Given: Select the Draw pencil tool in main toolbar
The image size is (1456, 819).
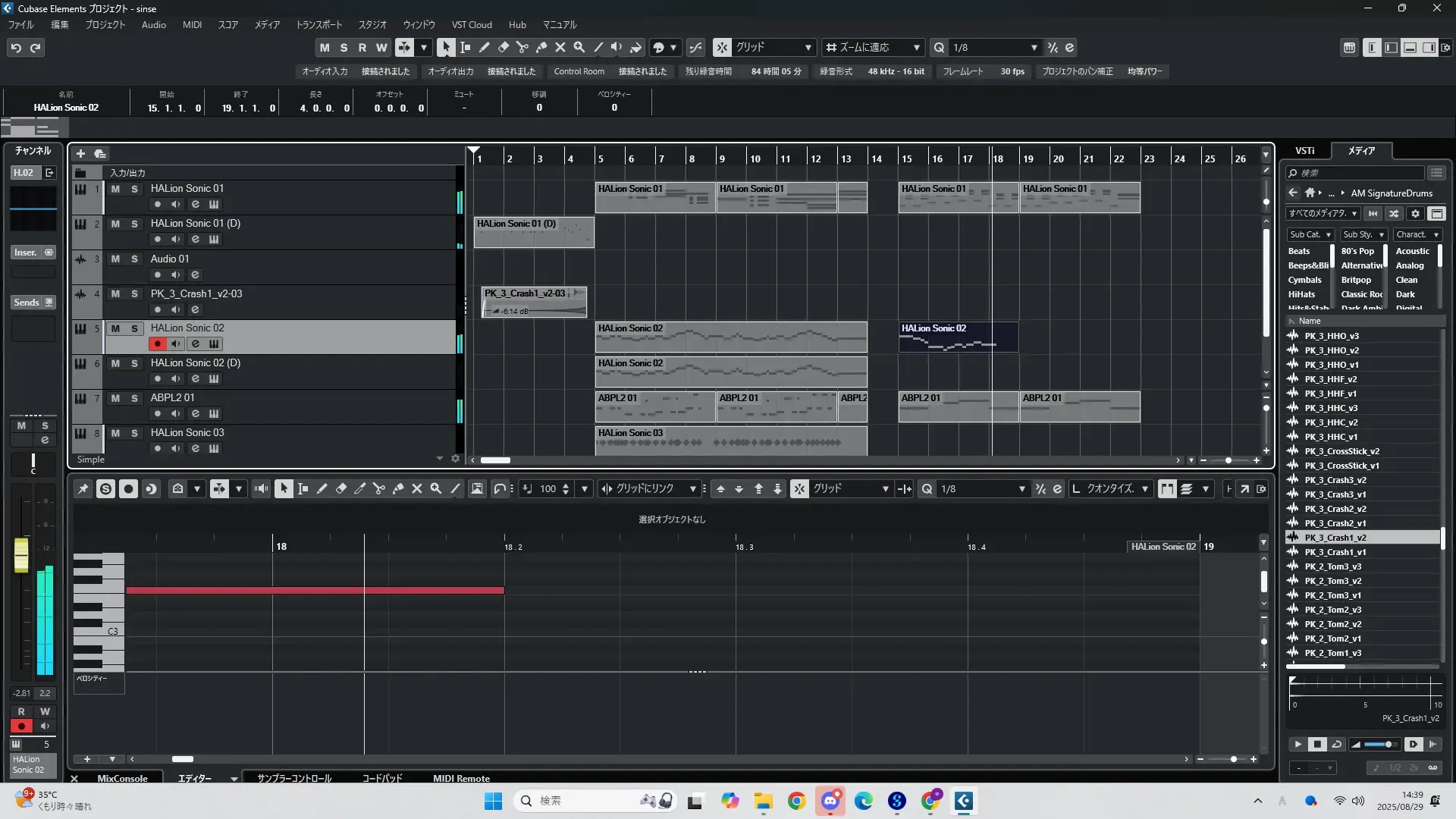Looking at the screenshot, I should point(484,47).
